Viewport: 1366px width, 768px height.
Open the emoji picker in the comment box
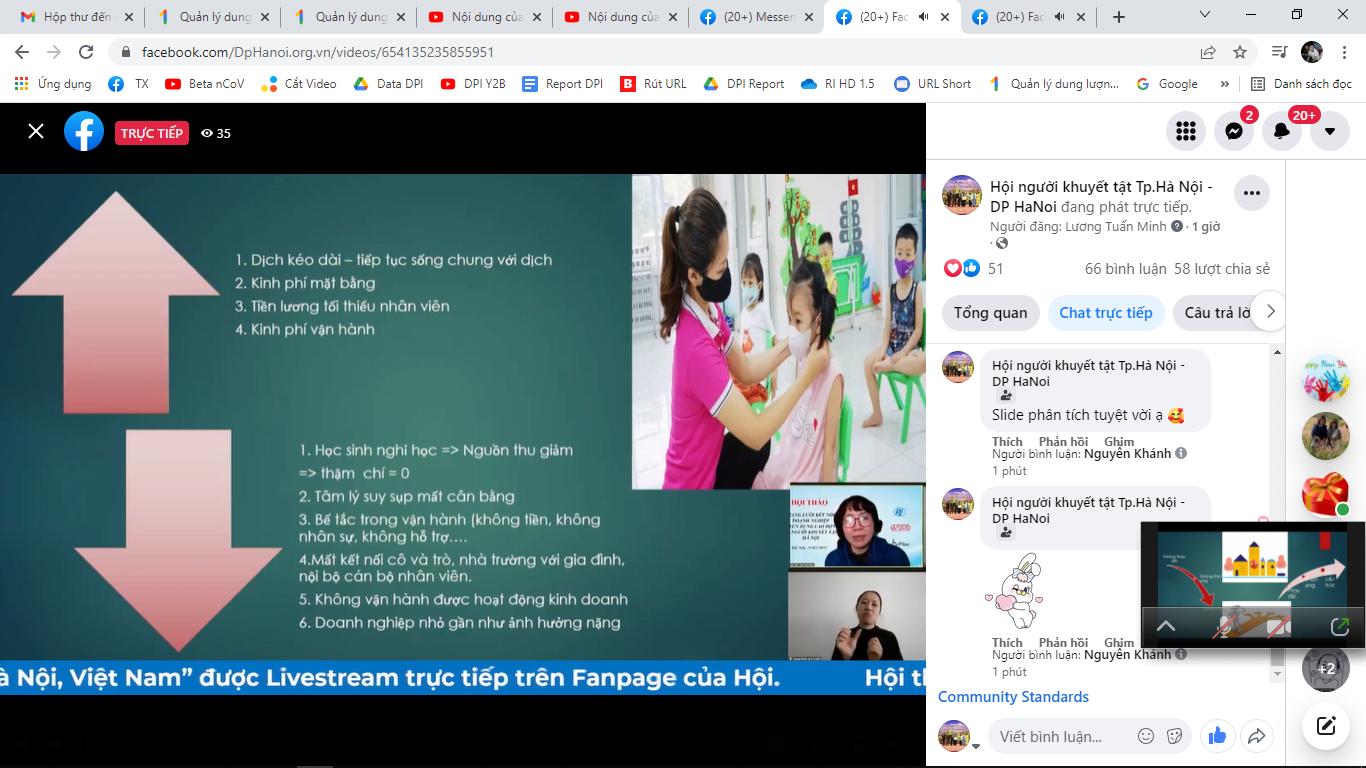click(x=1146, y=736)
